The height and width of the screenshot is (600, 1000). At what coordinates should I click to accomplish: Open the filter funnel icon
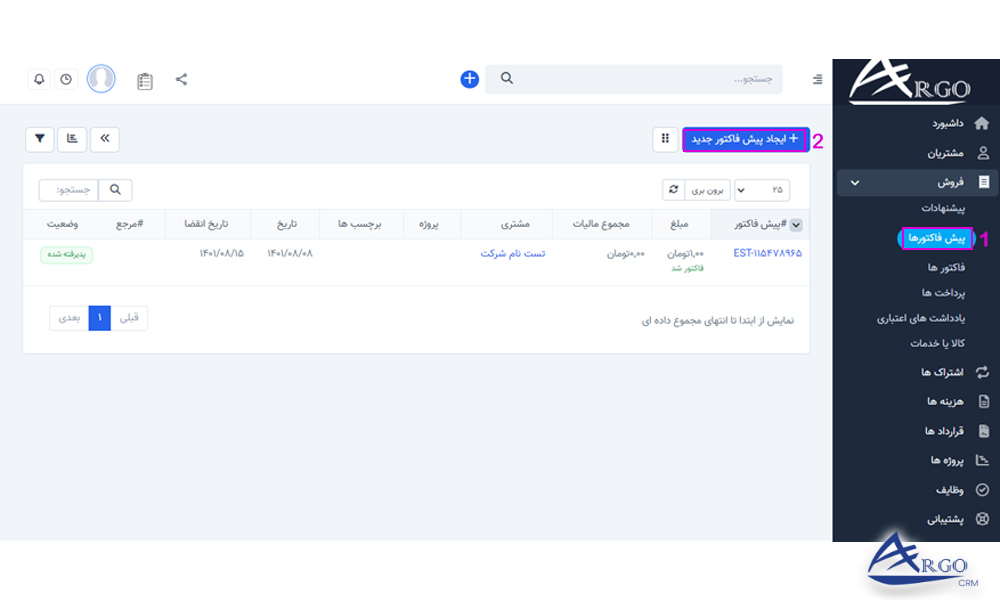coord(39,139)
